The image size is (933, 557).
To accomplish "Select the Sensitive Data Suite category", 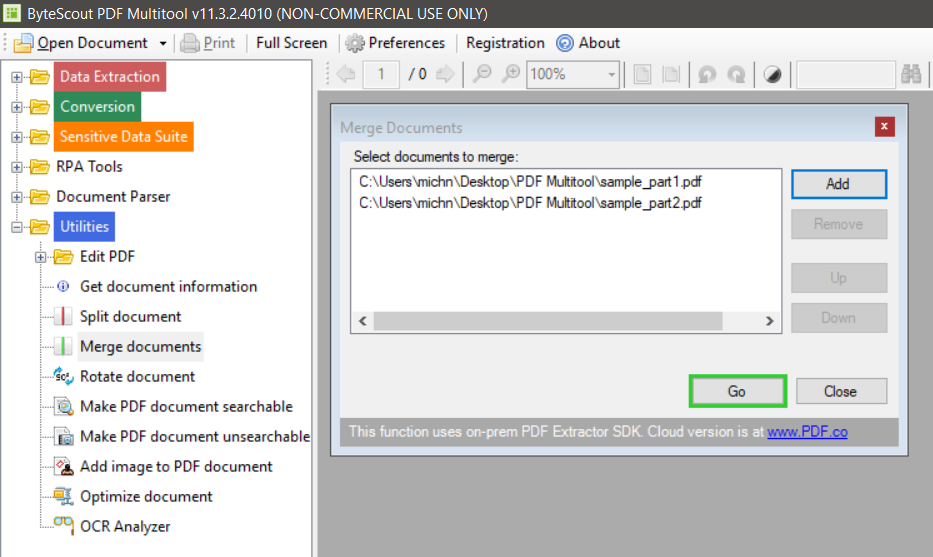I will click(123, 137).
